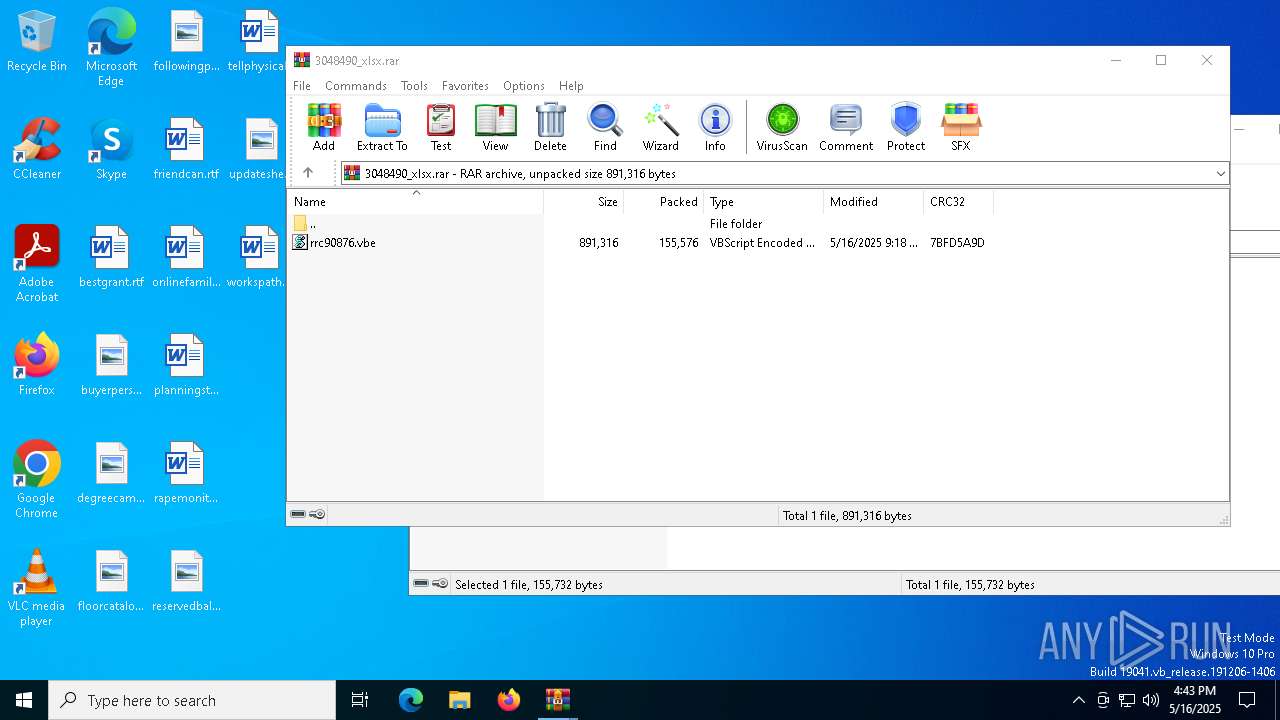Click the WinRAR taskbar button
Screen dimensions: 1280x720
click(x=557, y=700)
